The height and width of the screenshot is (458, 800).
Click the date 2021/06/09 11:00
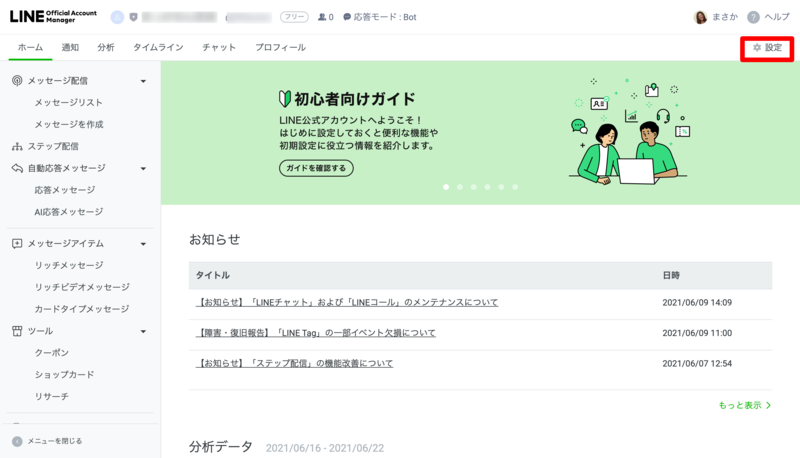click(x=697, y=333)
